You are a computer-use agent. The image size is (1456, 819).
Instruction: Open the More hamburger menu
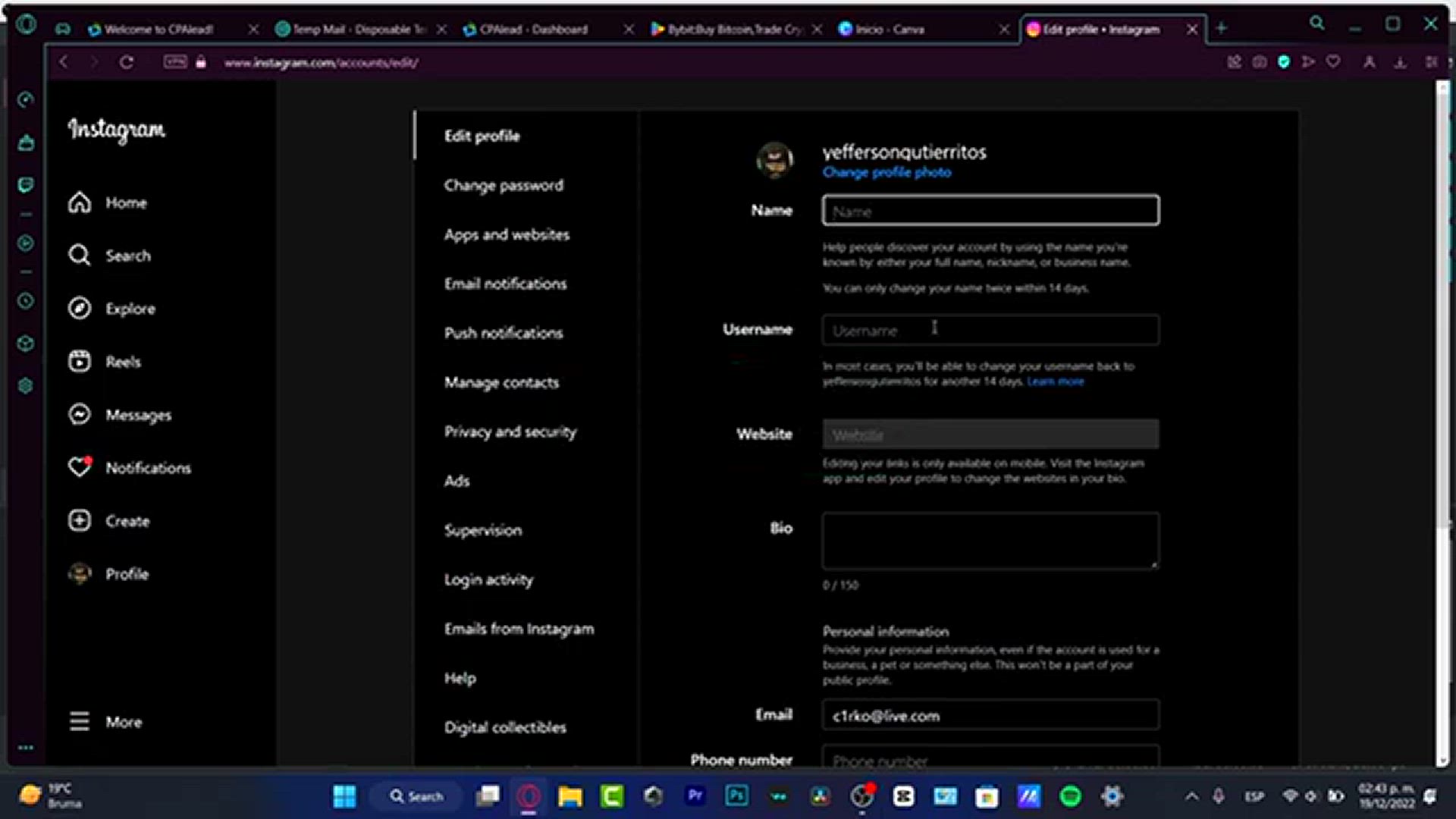pyautogui.click(x=80, y=722)
